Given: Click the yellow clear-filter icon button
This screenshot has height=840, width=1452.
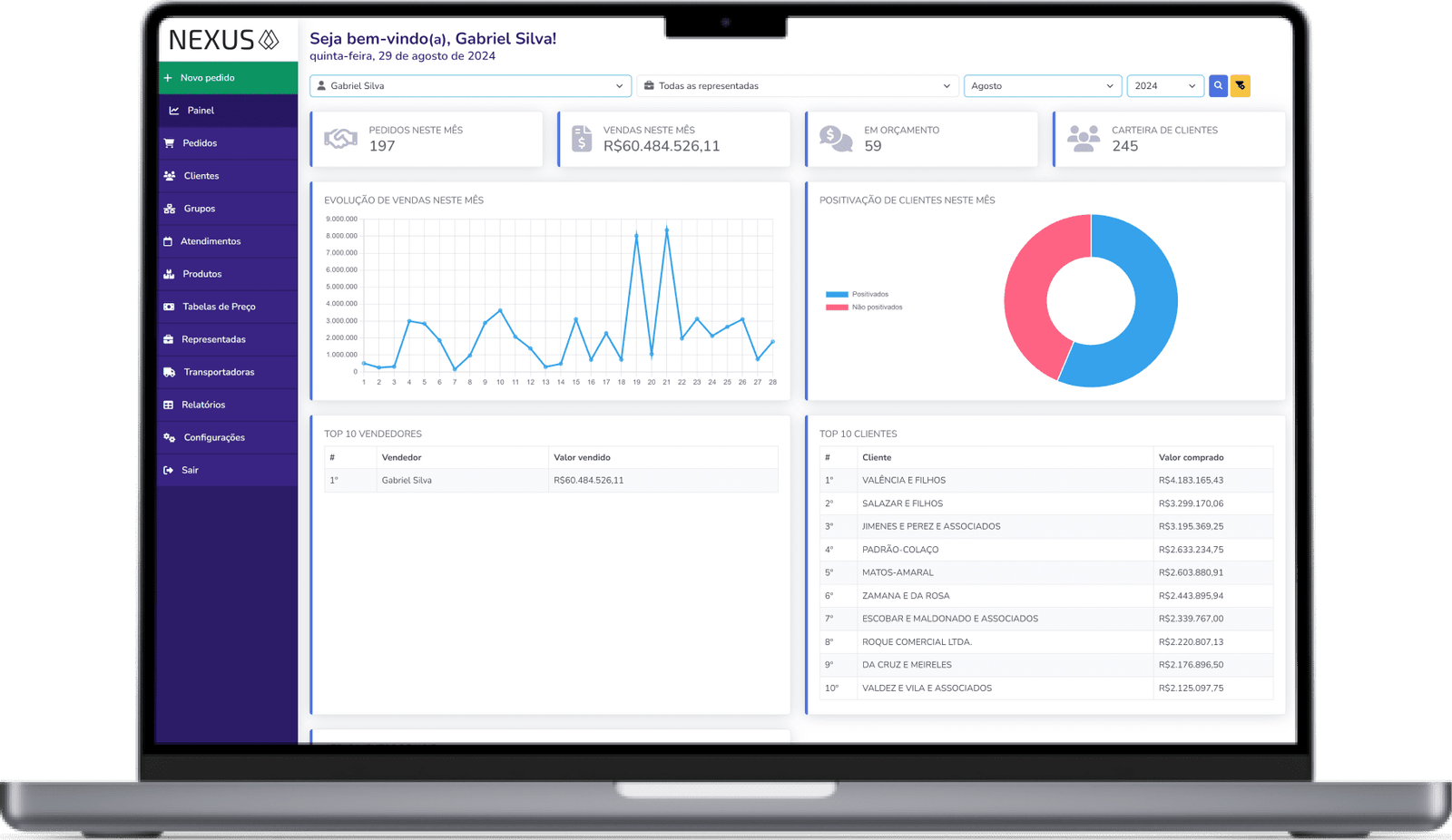Looking at the screenshot, I should pos(1240,86).
